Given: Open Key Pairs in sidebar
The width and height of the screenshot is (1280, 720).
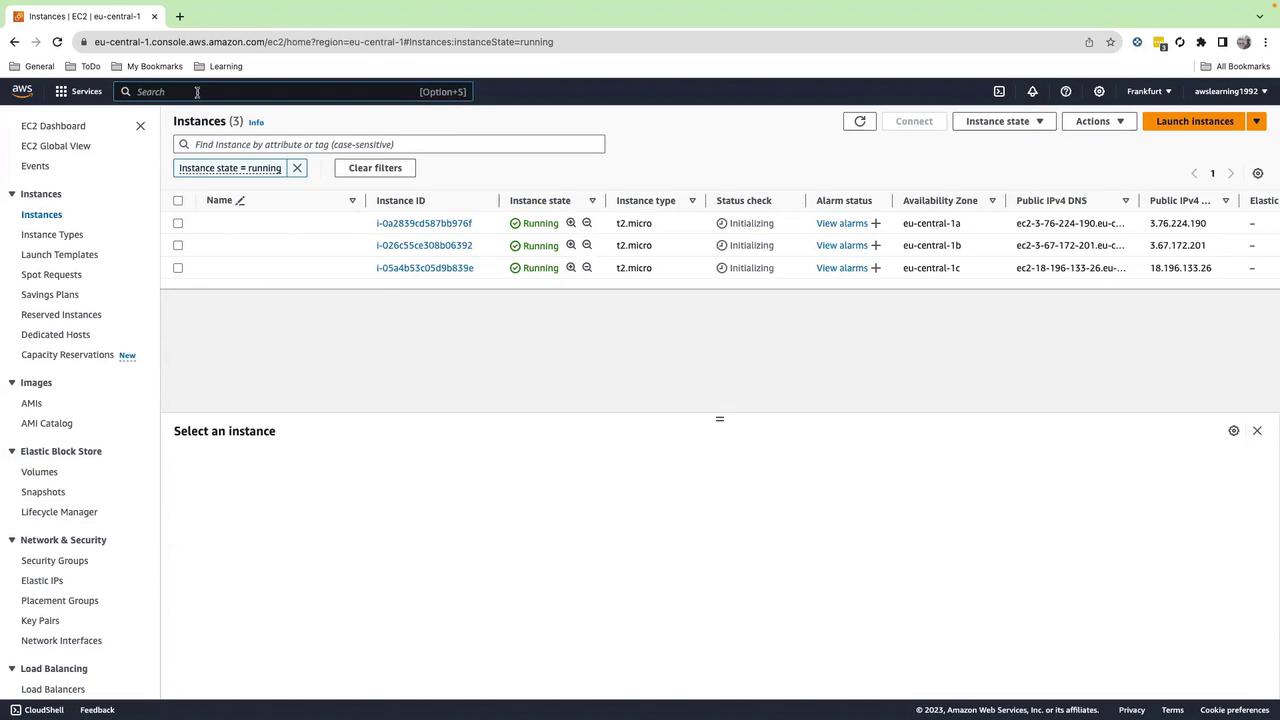Looking at the screenshot, I should tap(40, 621).
